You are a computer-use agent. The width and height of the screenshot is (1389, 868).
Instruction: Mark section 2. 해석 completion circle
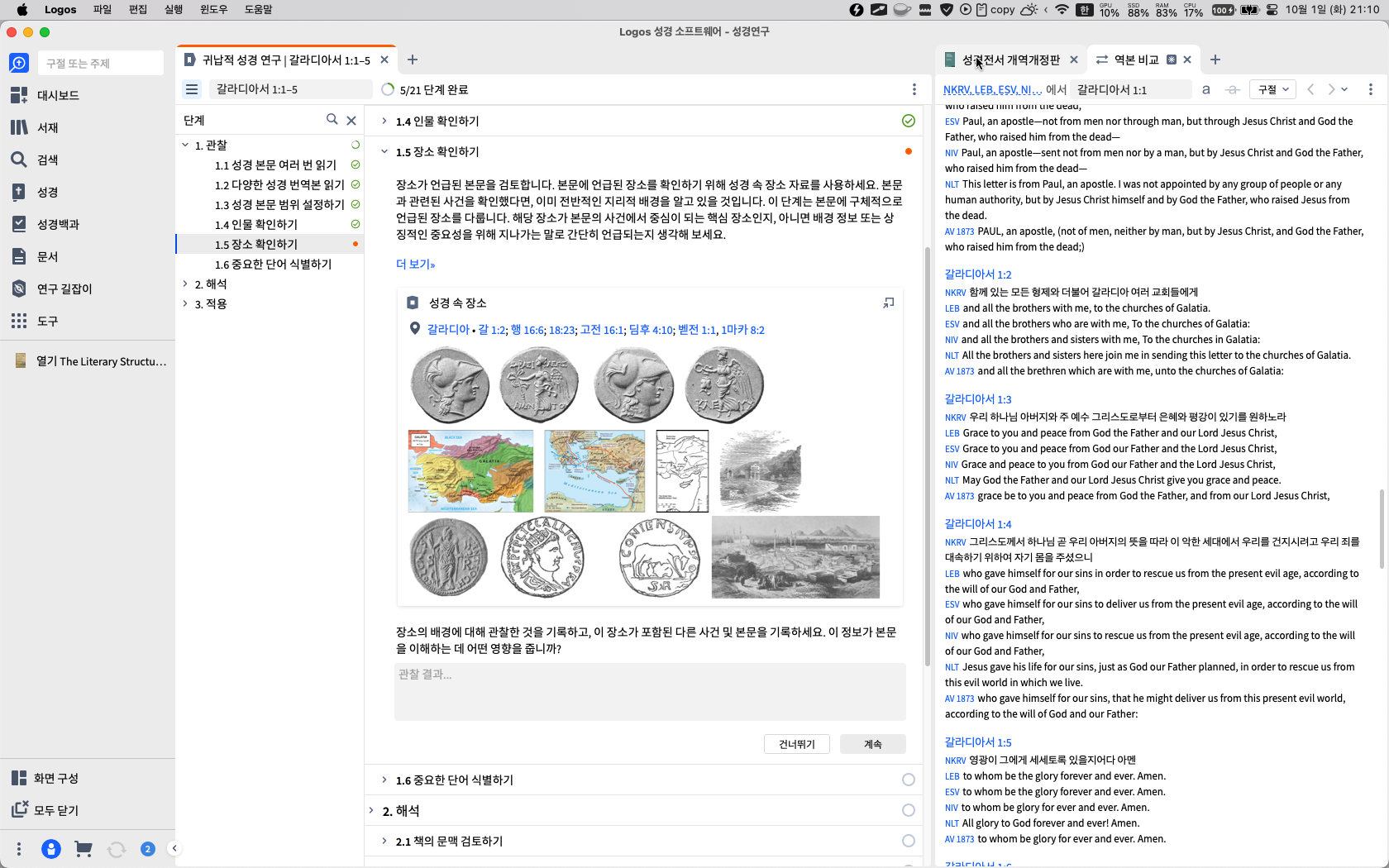(909, 810)
